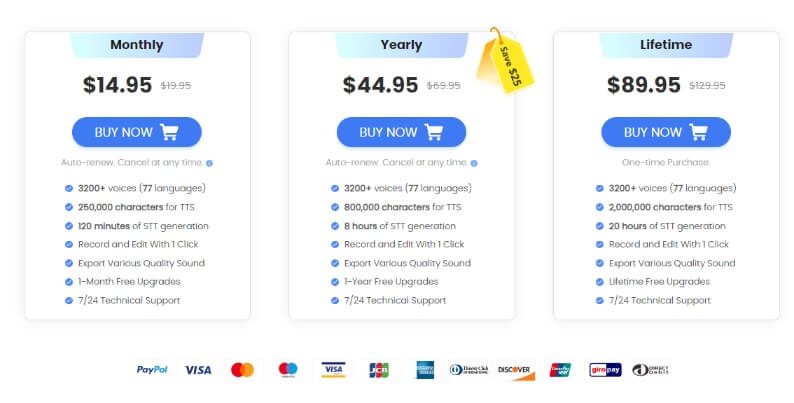Buy the Lifetime plan for $89.95
Viewport: 794px width, 403px height.
(666, 132)
